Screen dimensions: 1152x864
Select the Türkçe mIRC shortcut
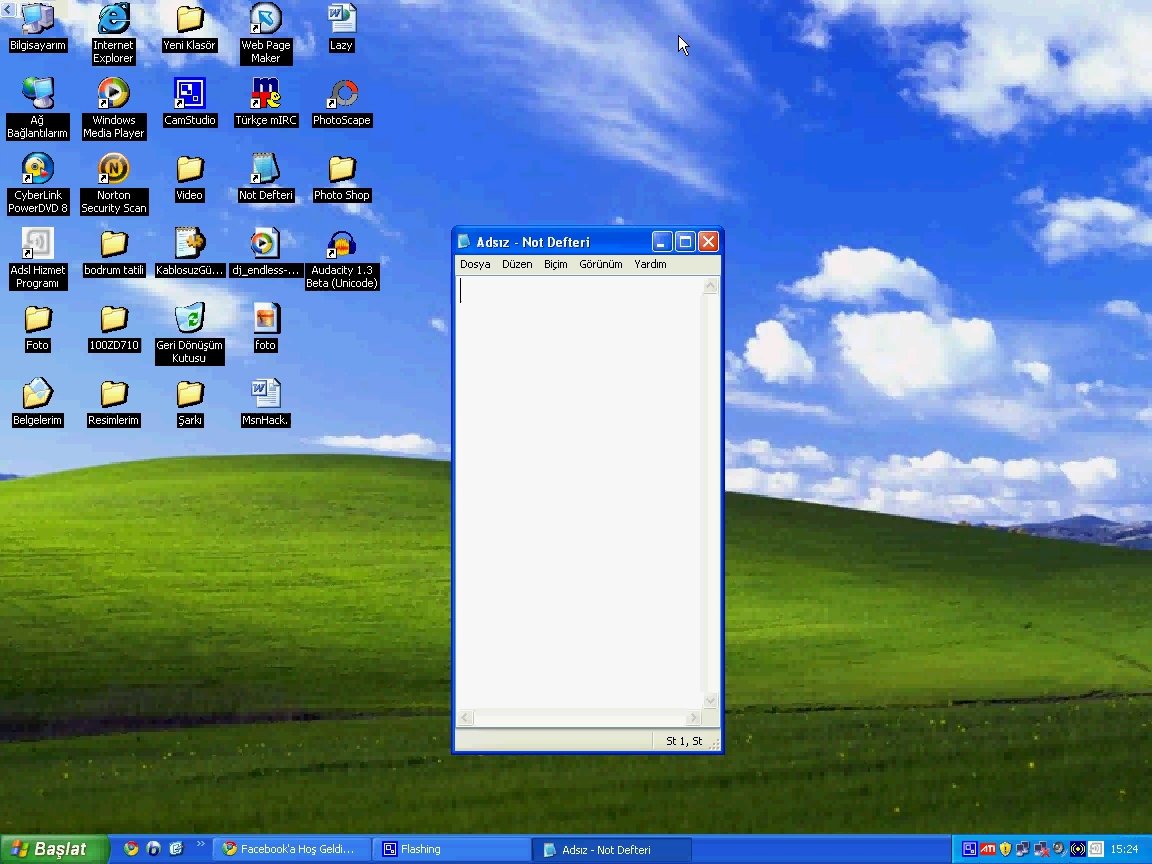coord(265,102)
